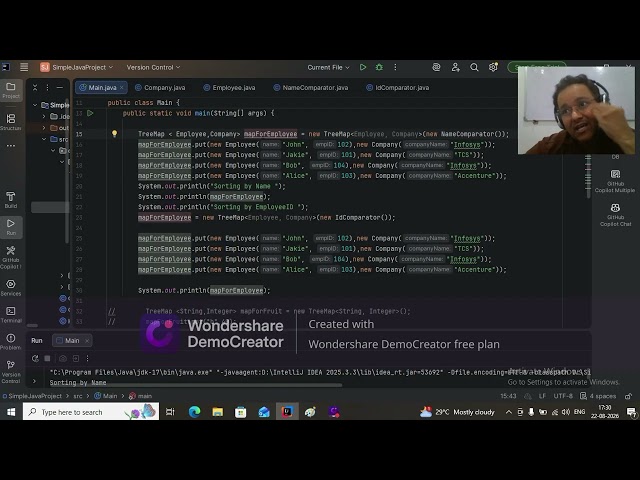Collapse the SimpleJavaProject root tree node
The height and width of the screenshot is (480, 640).
point(35,105)
